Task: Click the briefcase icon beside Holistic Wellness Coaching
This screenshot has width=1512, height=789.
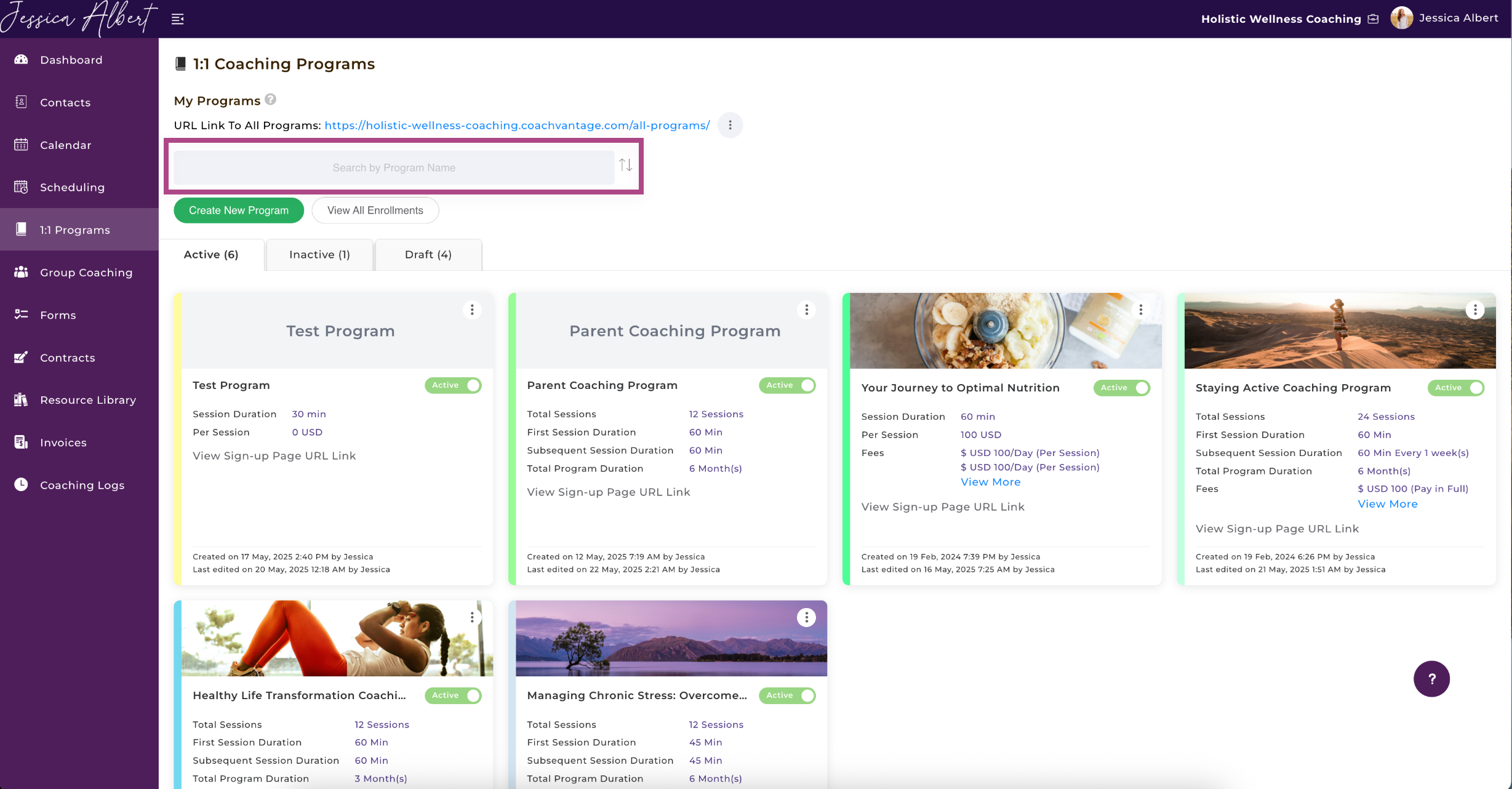Action: tap(1373, 18)
